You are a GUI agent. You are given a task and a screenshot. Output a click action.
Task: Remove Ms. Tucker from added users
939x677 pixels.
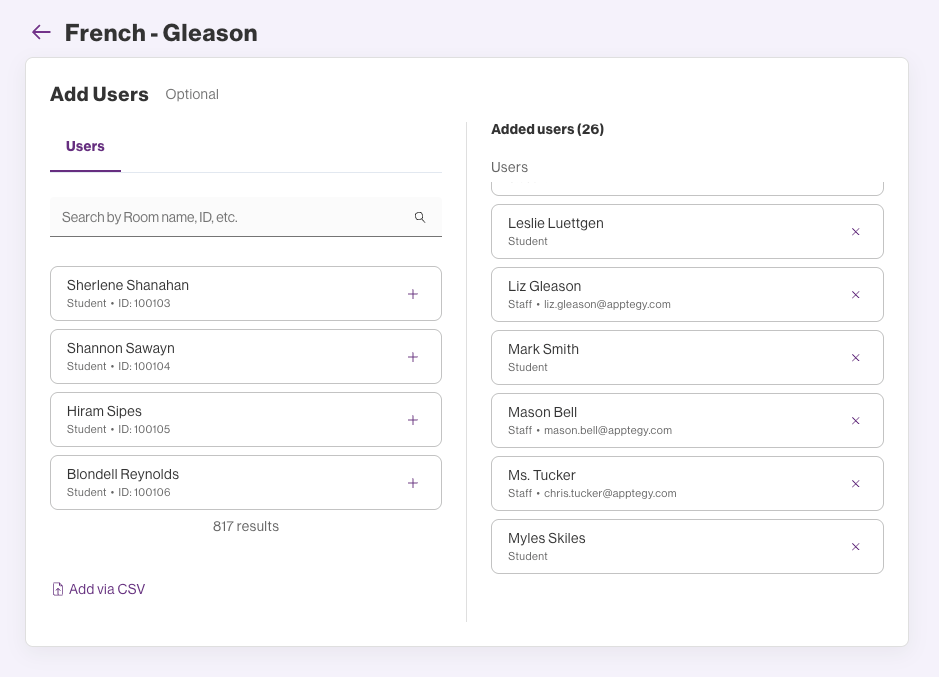tap(855, 484)
